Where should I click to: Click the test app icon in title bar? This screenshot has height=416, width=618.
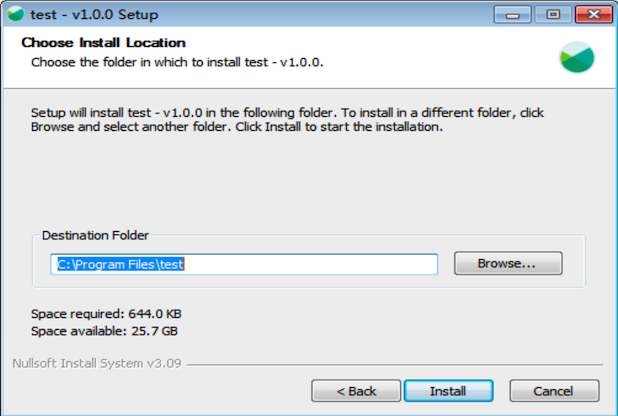click(x=16, y=15)
